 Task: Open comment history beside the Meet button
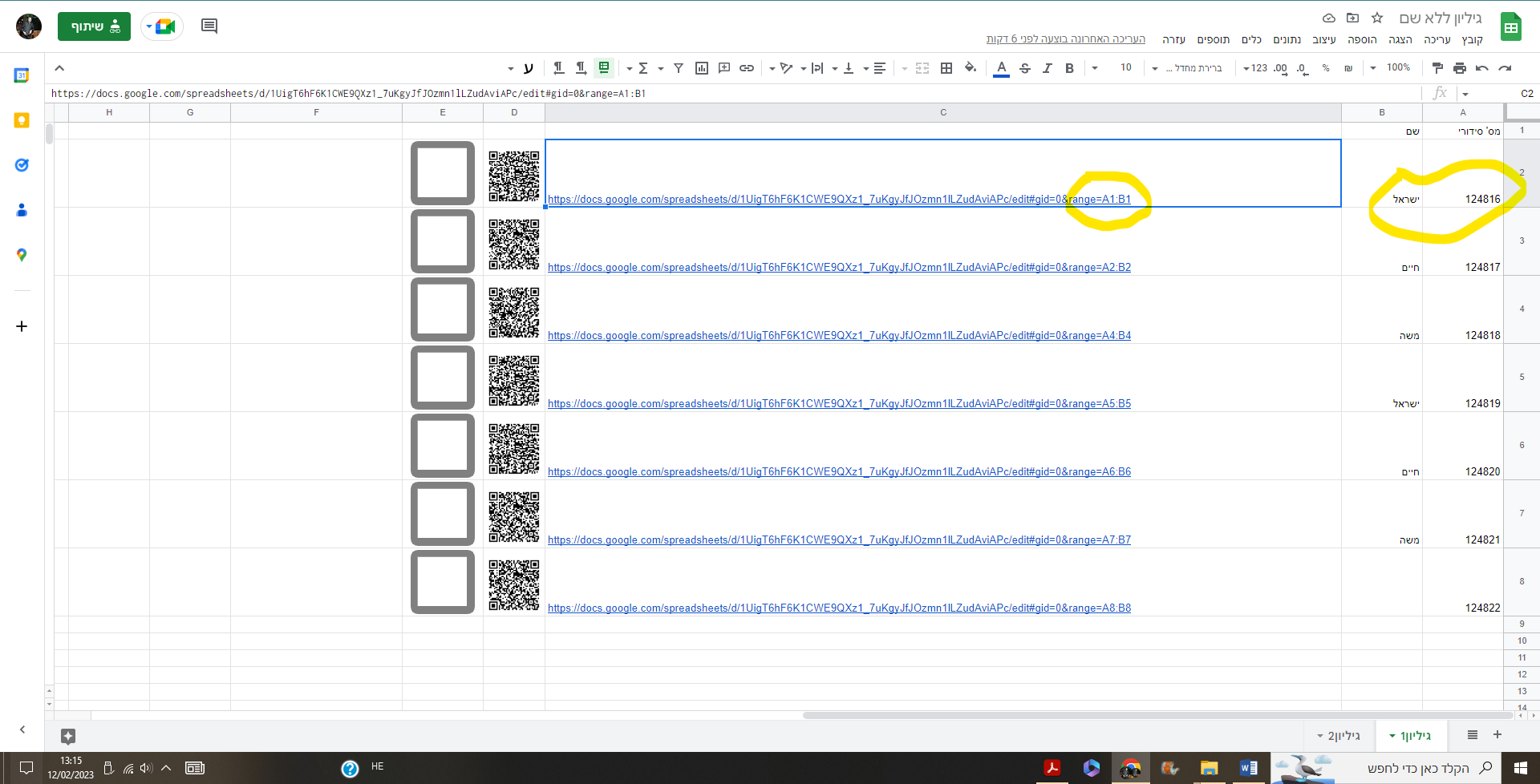click(209, 26)
